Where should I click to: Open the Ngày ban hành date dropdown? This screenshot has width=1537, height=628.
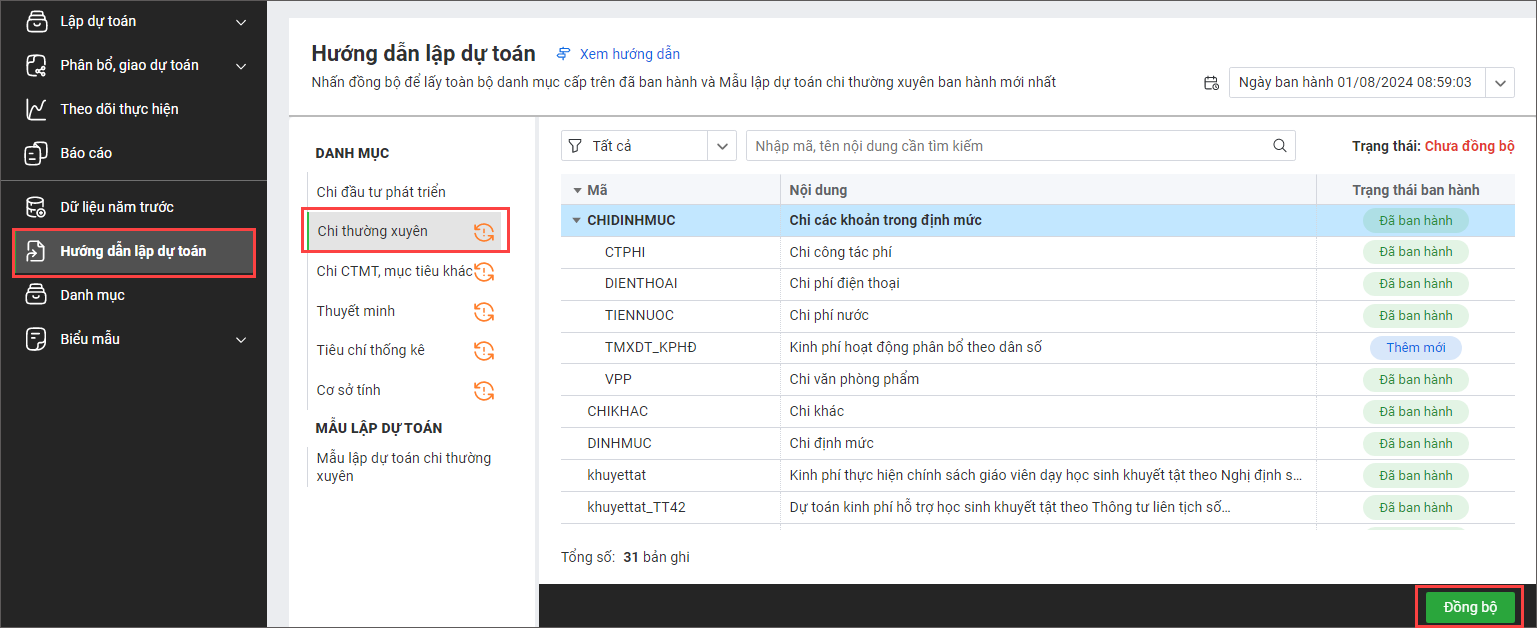[x=1500, y=83]
